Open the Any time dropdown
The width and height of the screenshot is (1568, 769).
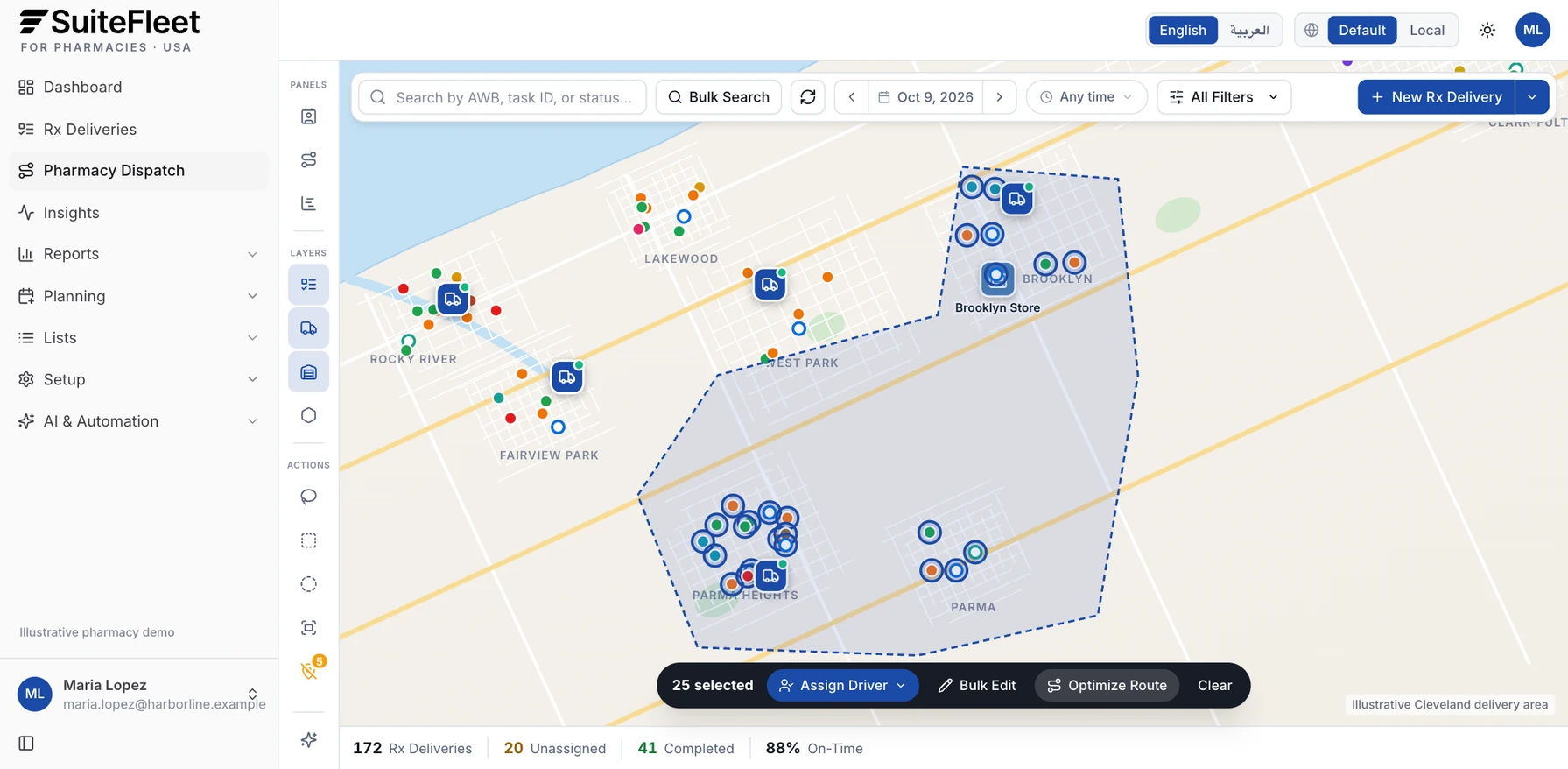tap(1086, 97)
